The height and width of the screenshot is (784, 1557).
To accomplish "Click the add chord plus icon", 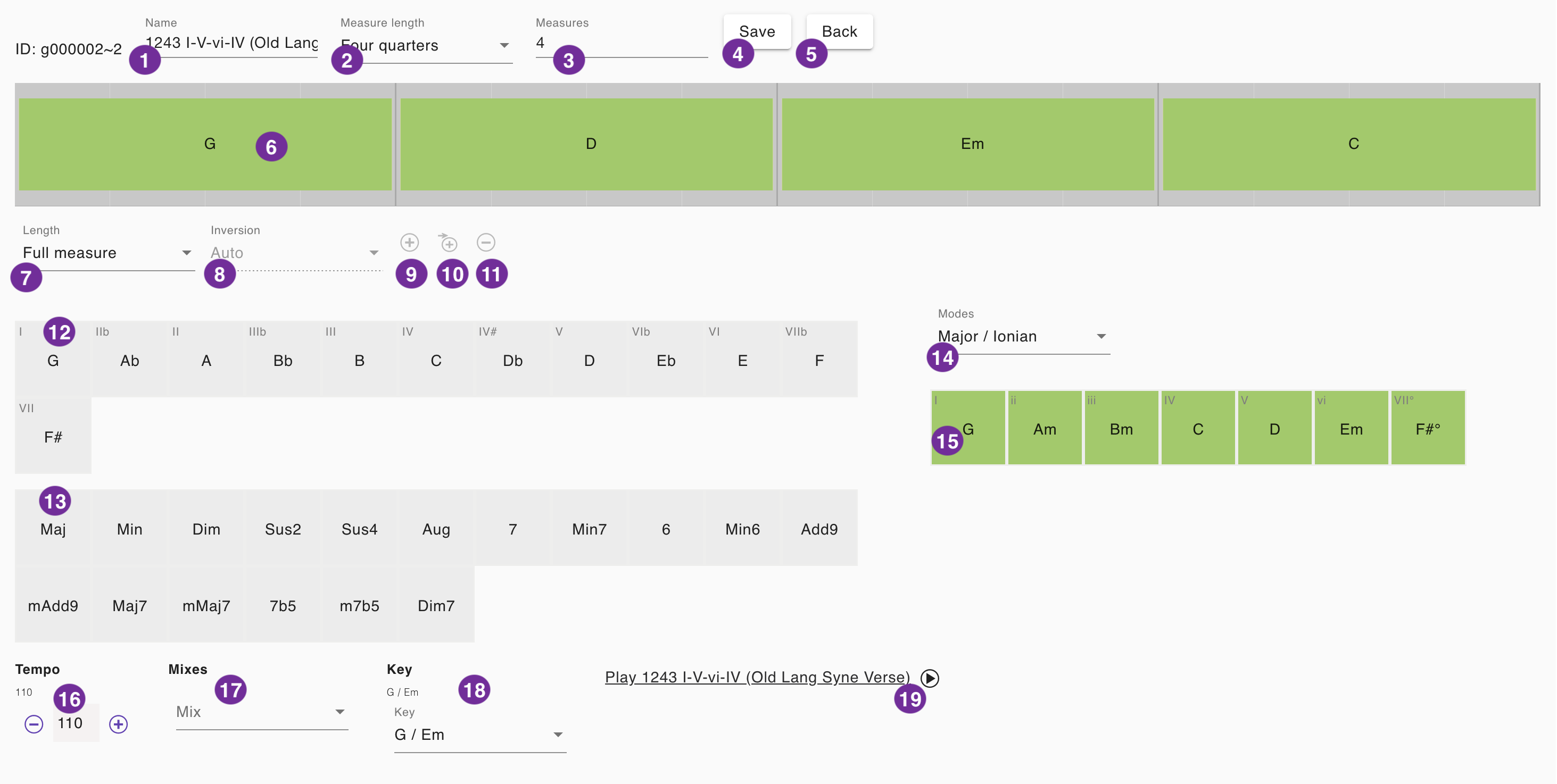I will coord(409,243).
